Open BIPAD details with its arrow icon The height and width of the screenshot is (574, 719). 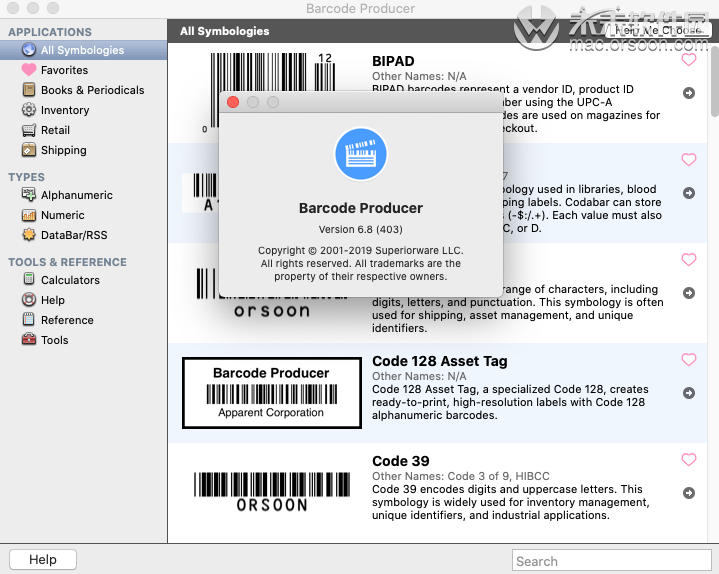coord(689,93)
